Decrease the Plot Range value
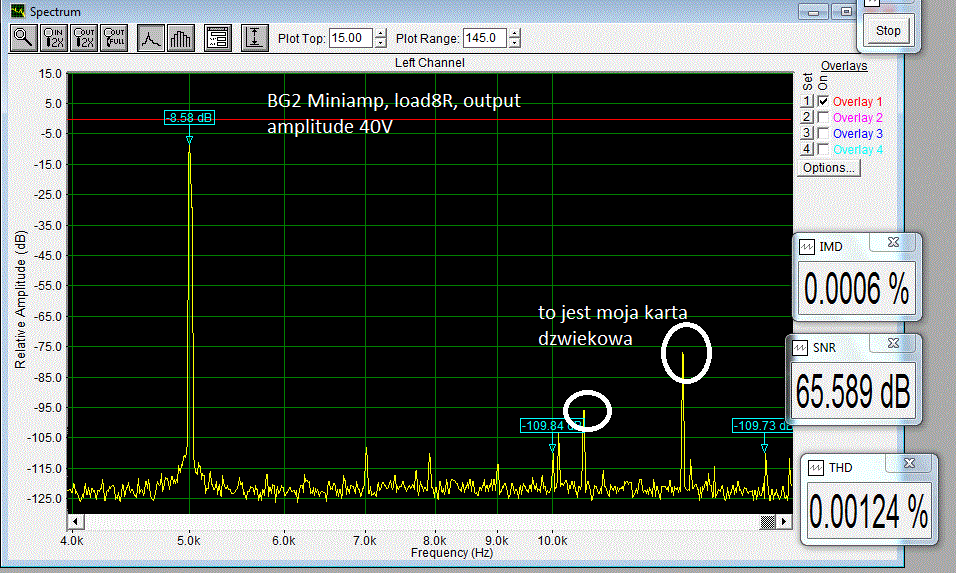The width and height of the screenshot is (956, 573). click(x=515, y=43)
